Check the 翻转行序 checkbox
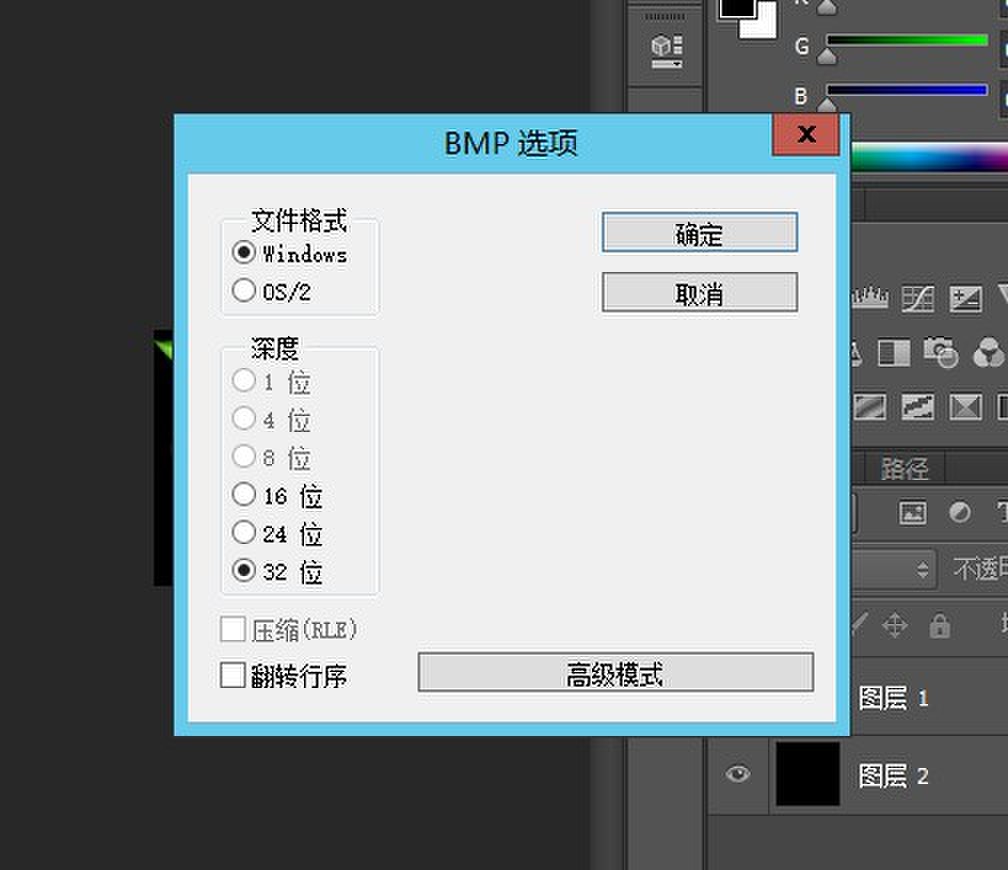1008x870 pixels. click(233, 676)
